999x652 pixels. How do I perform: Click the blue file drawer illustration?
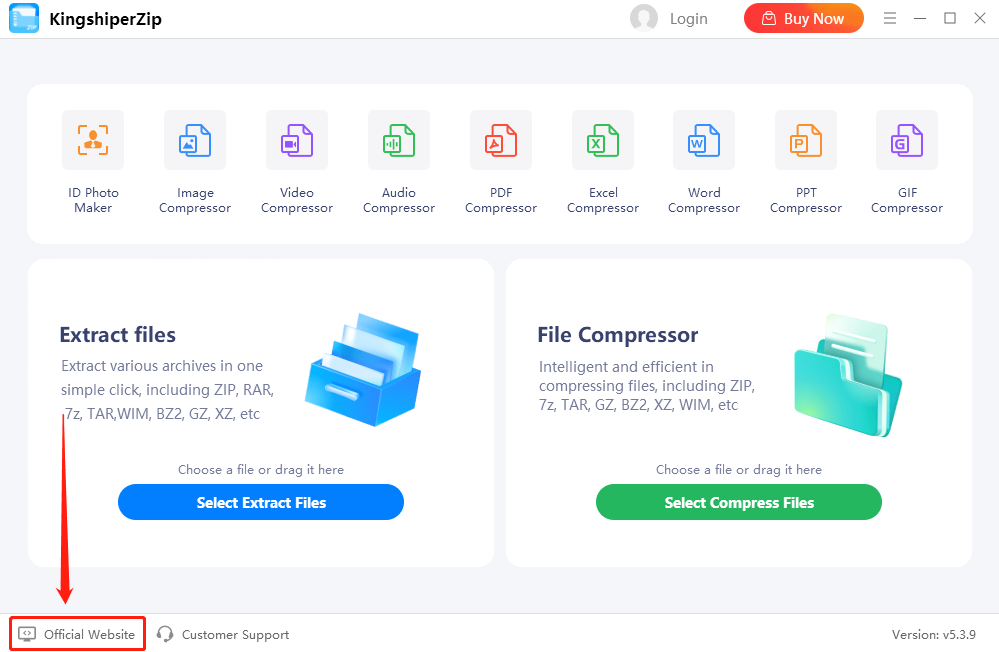pos(363,370)
